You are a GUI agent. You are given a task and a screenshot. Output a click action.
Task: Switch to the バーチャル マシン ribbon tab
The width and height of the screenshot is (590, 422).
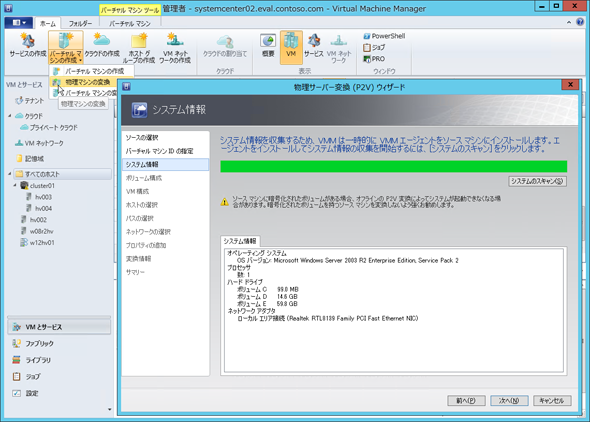tap(130, 23)
